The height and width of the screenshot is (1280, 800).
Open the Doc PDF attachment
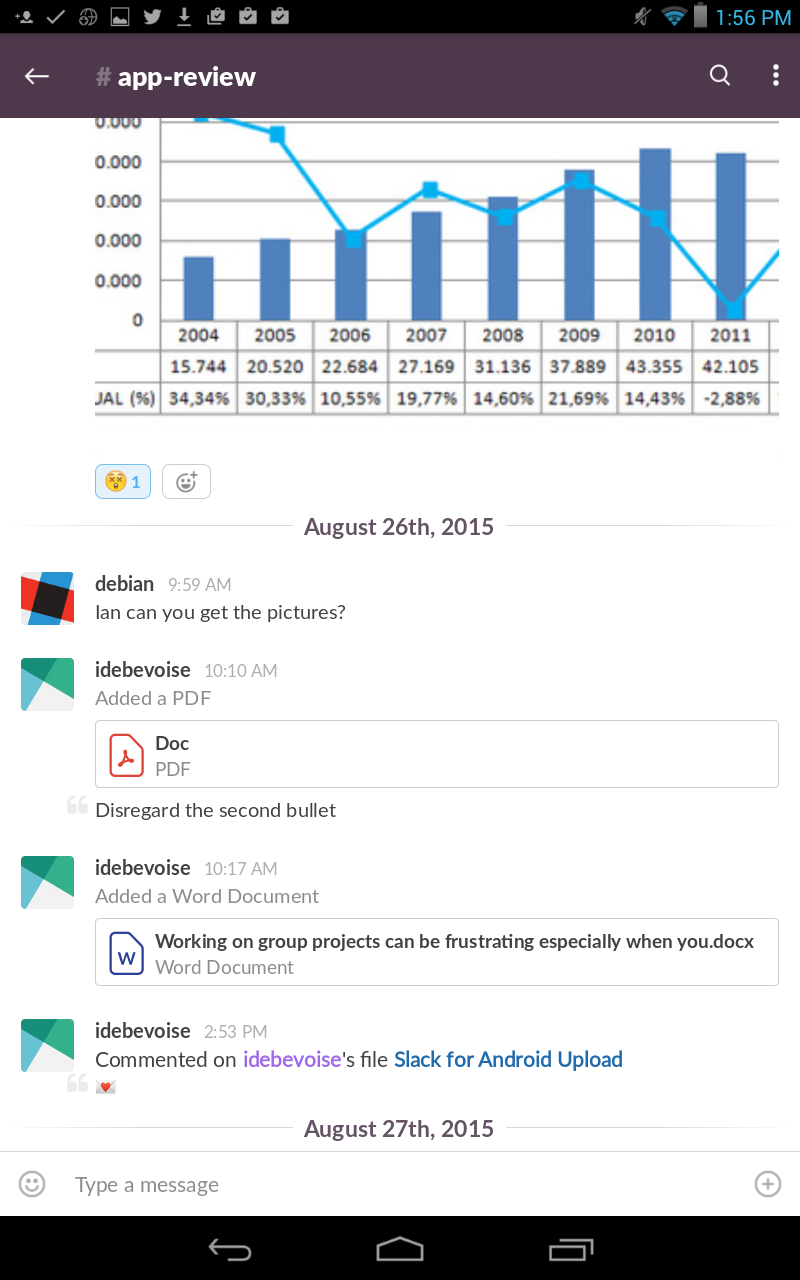(x=437, y=754)
